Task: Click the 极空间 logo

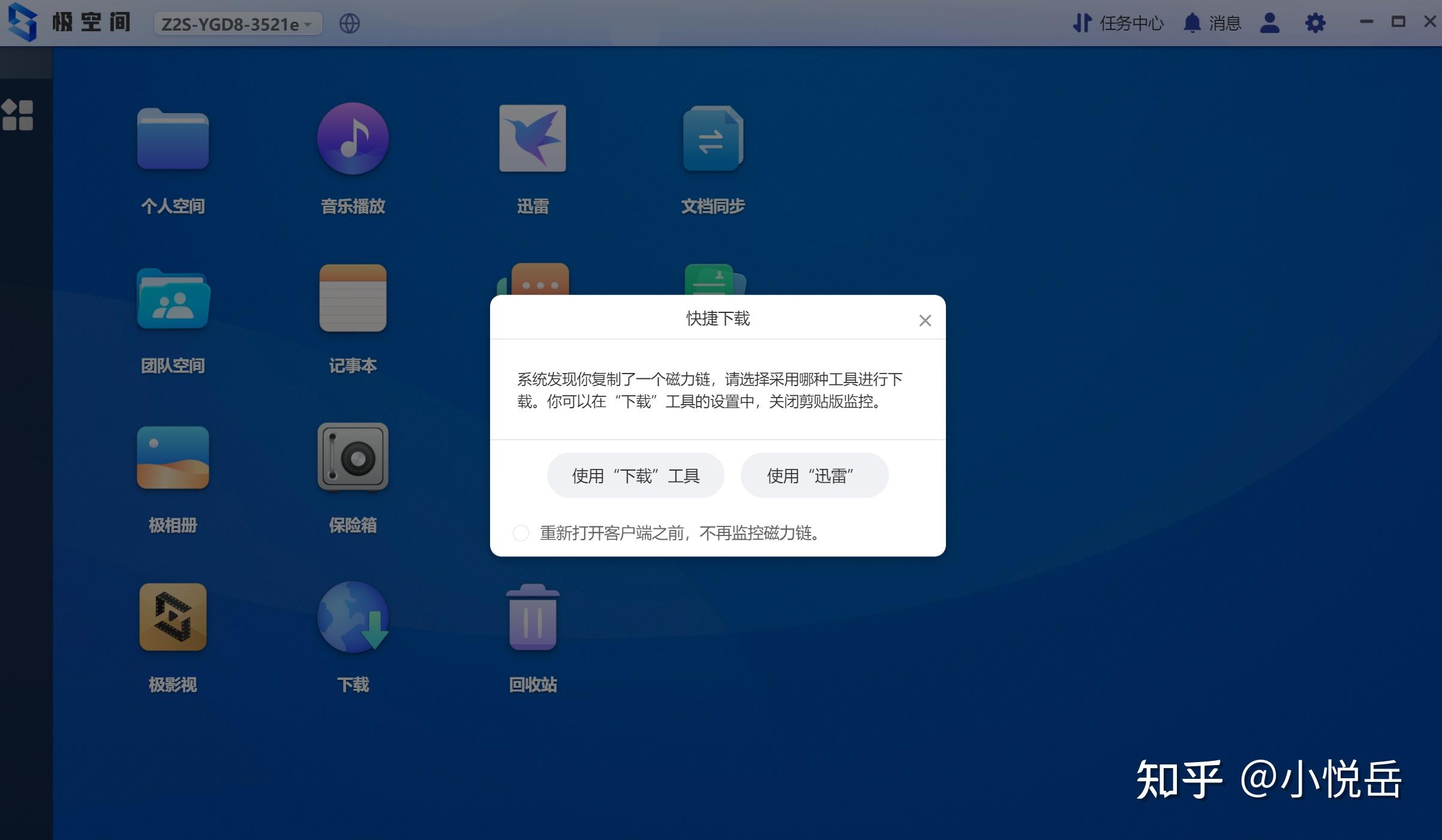Action: (x=70, y=23)
